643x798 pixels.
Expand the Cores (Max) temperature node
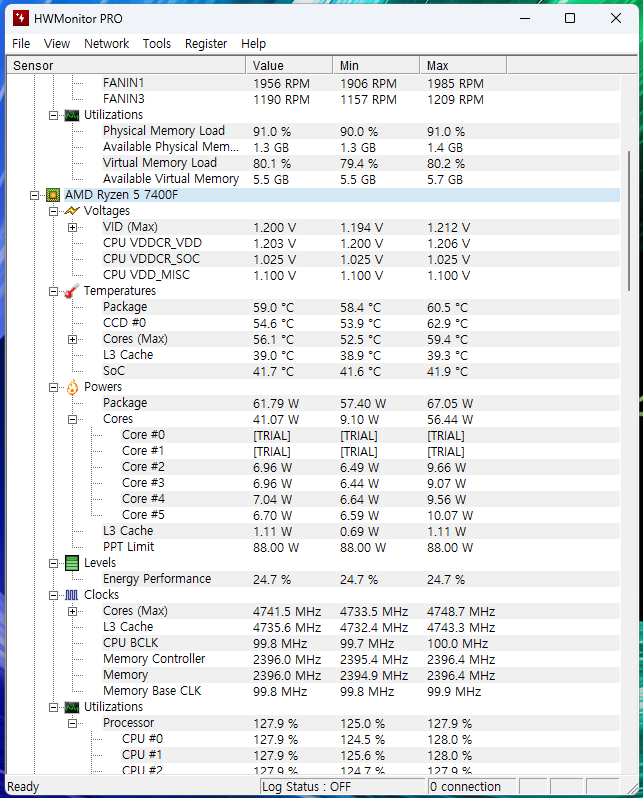click(x=73, y=339)
